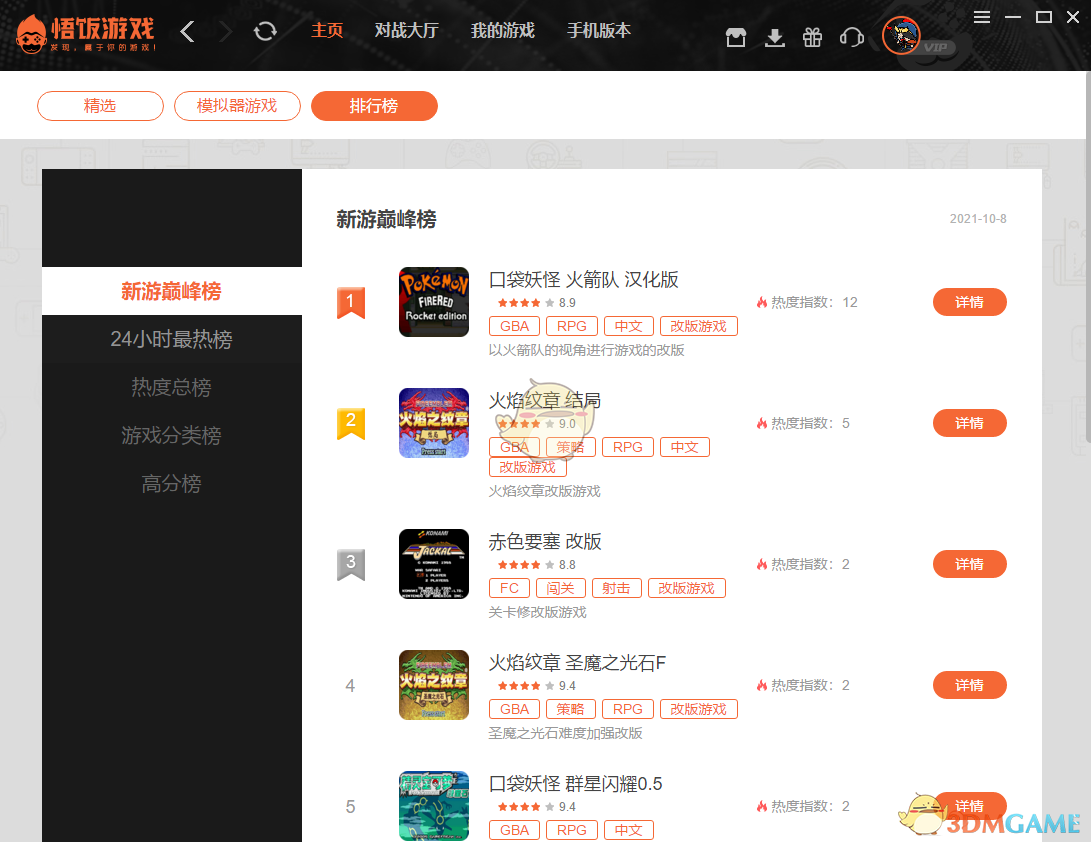Select 24小时最热榜 in sidebar
This screenshot has height=842, width=1091.
coord(172,339)
